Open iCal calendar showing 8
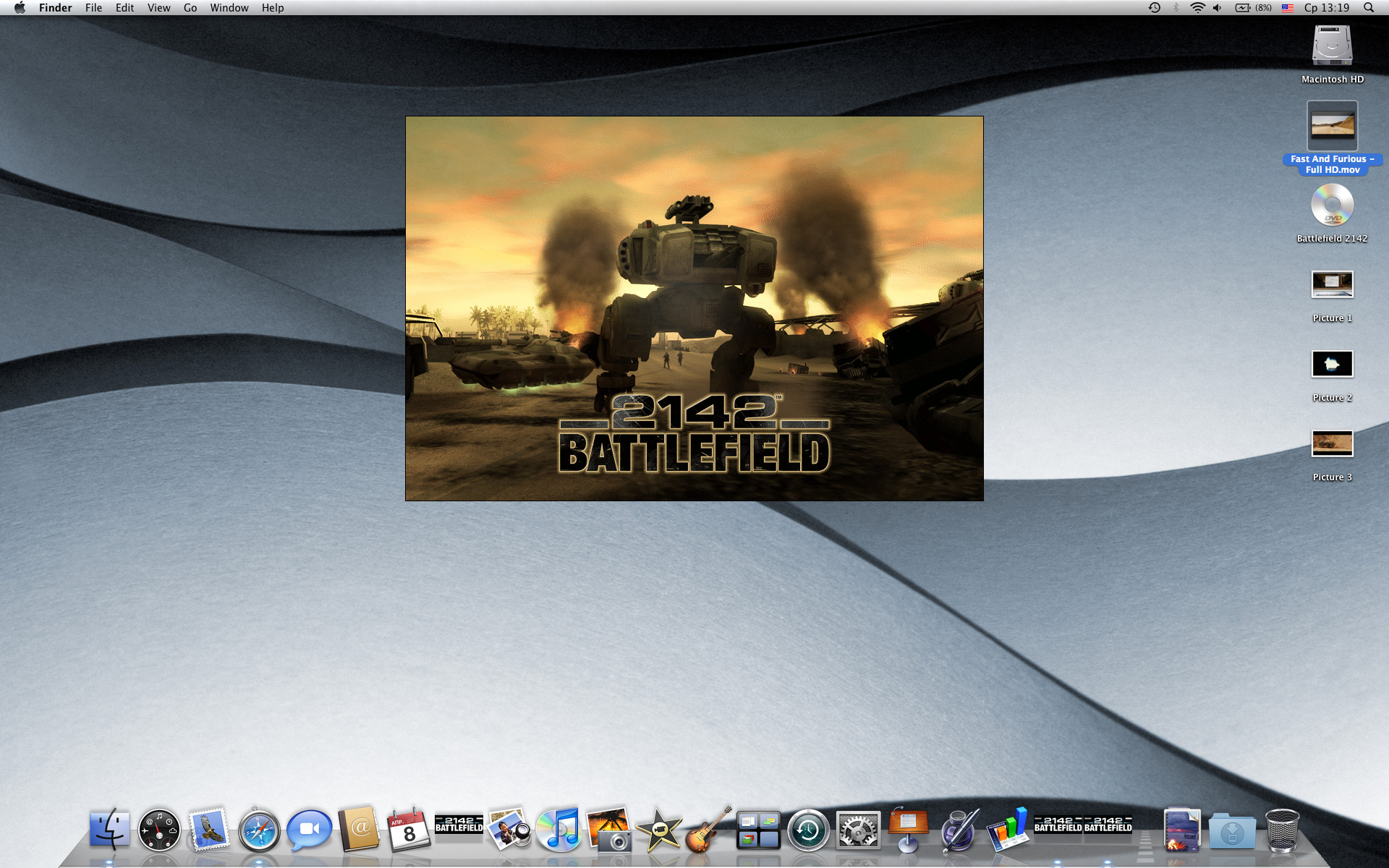This screenshot has width=1389, height=868. tap(409, 830)
